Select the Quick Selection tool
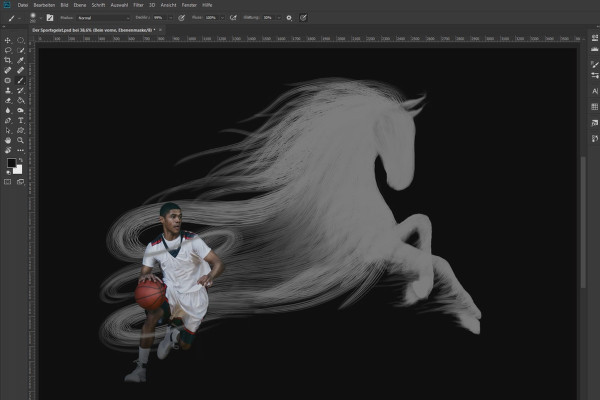This screenshot has width=600, height=400. click(20, 50)
